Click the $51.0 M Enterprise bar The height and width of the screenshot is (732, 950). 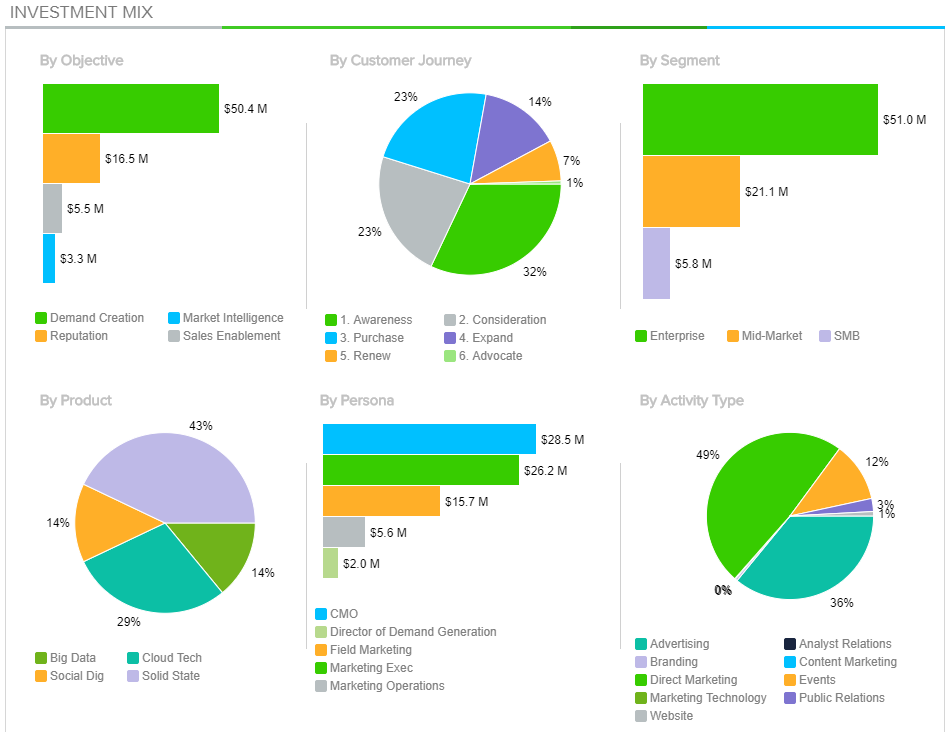pos(760,120)
